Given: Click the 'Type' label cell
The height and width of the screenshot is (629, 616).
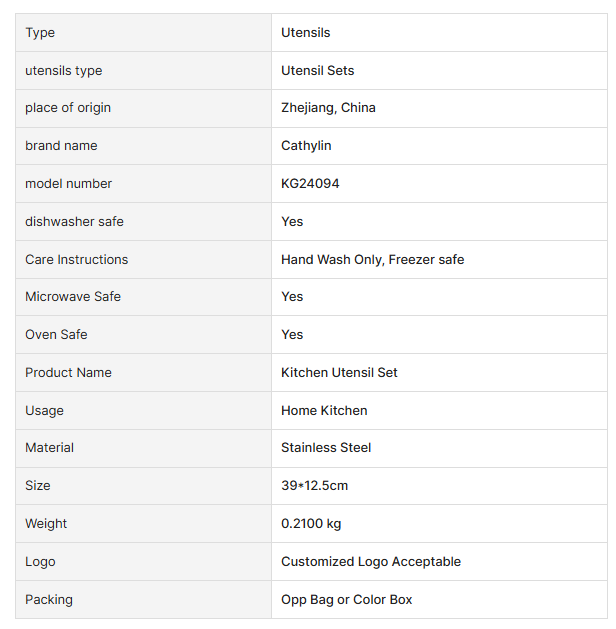Looking at the screenshot, I should click(40, 33).
